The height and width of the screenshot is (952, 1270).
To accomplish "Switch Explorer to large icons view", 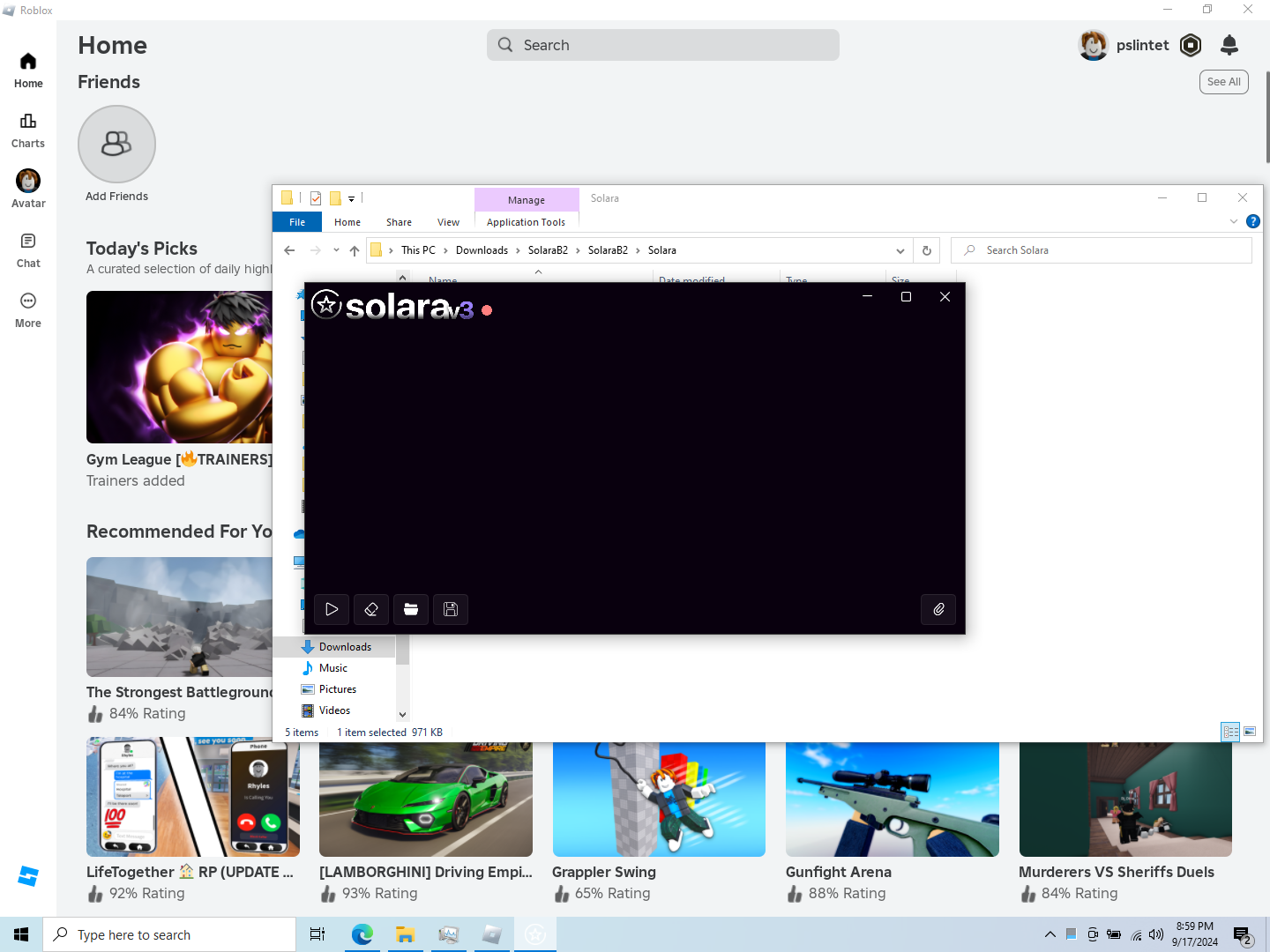I will (1250, 732).
